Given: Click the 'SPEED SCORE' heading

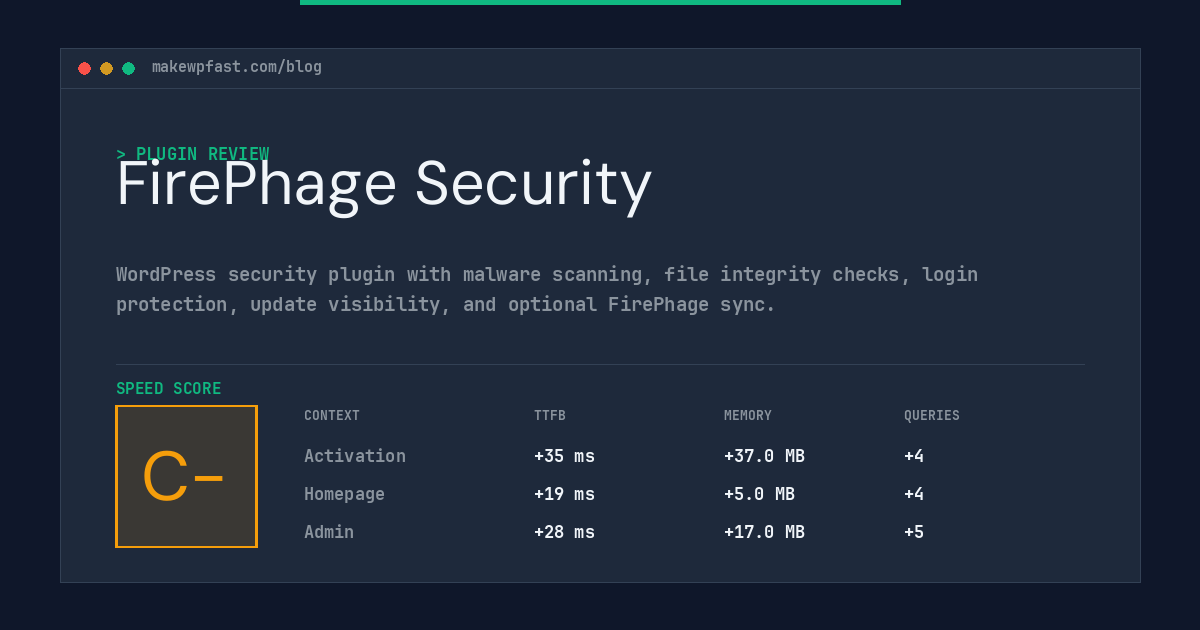Looking at the screenshot, I should 169,389.
